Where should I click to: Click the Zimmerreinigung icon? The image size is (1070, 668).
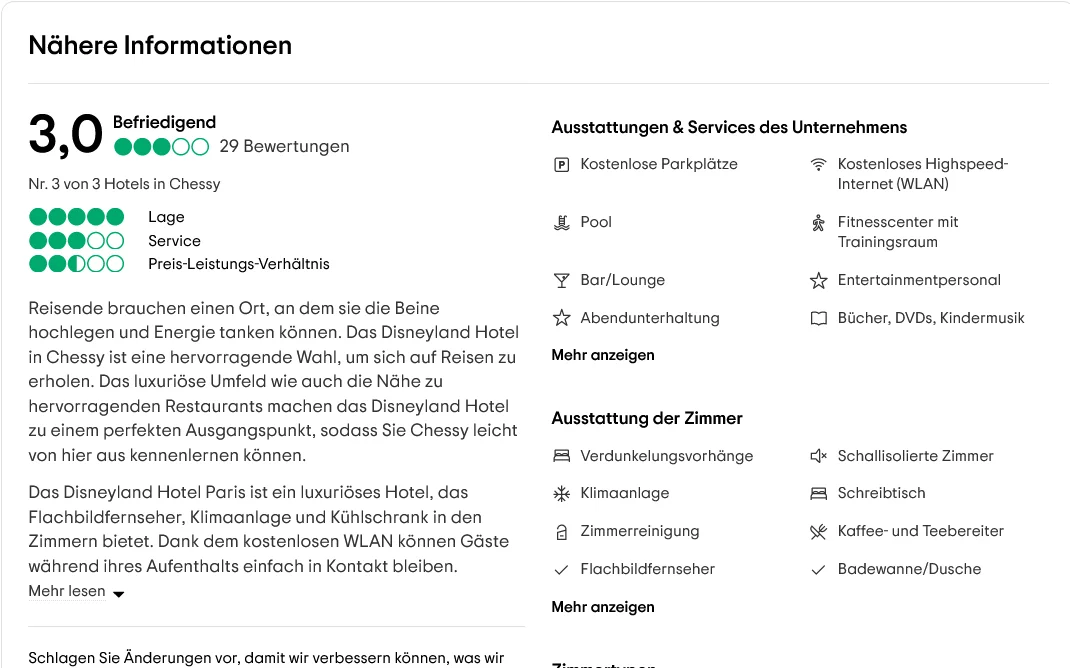561,531
